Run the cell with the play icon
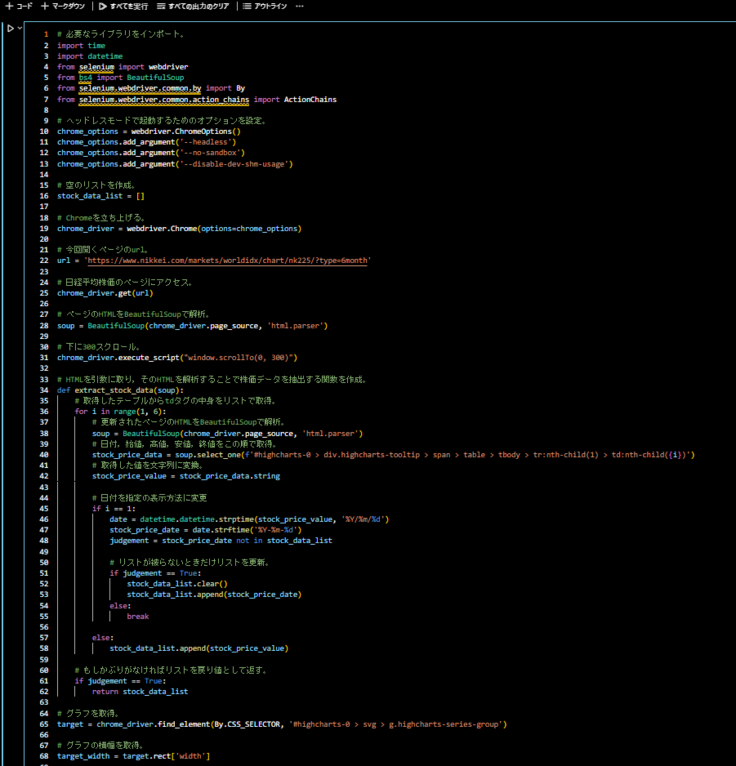This screenshot has height=766, width=736. point(10,28)
